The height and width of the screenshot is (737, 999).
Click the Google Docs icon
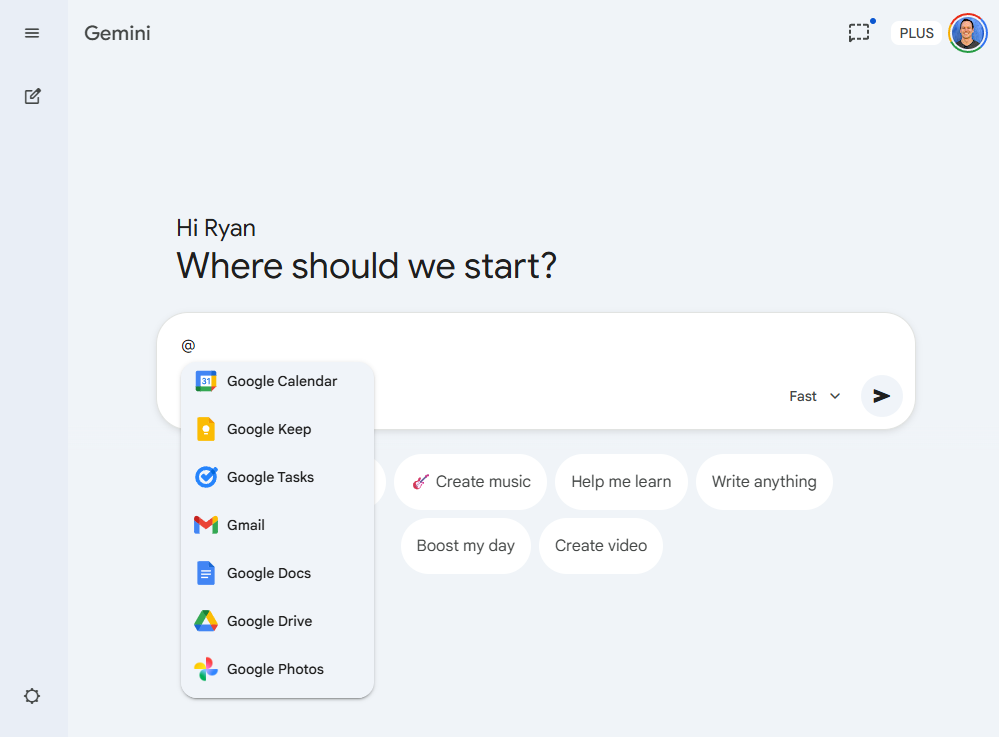206,573
